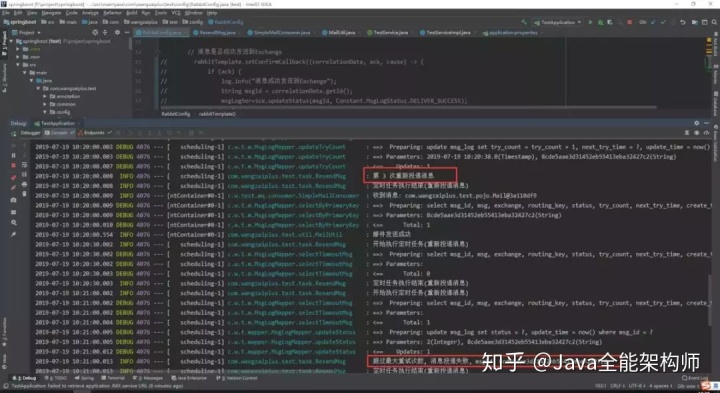Open the File menu
The width and height of the screenshot is (720, 393).
coord(6,13)
